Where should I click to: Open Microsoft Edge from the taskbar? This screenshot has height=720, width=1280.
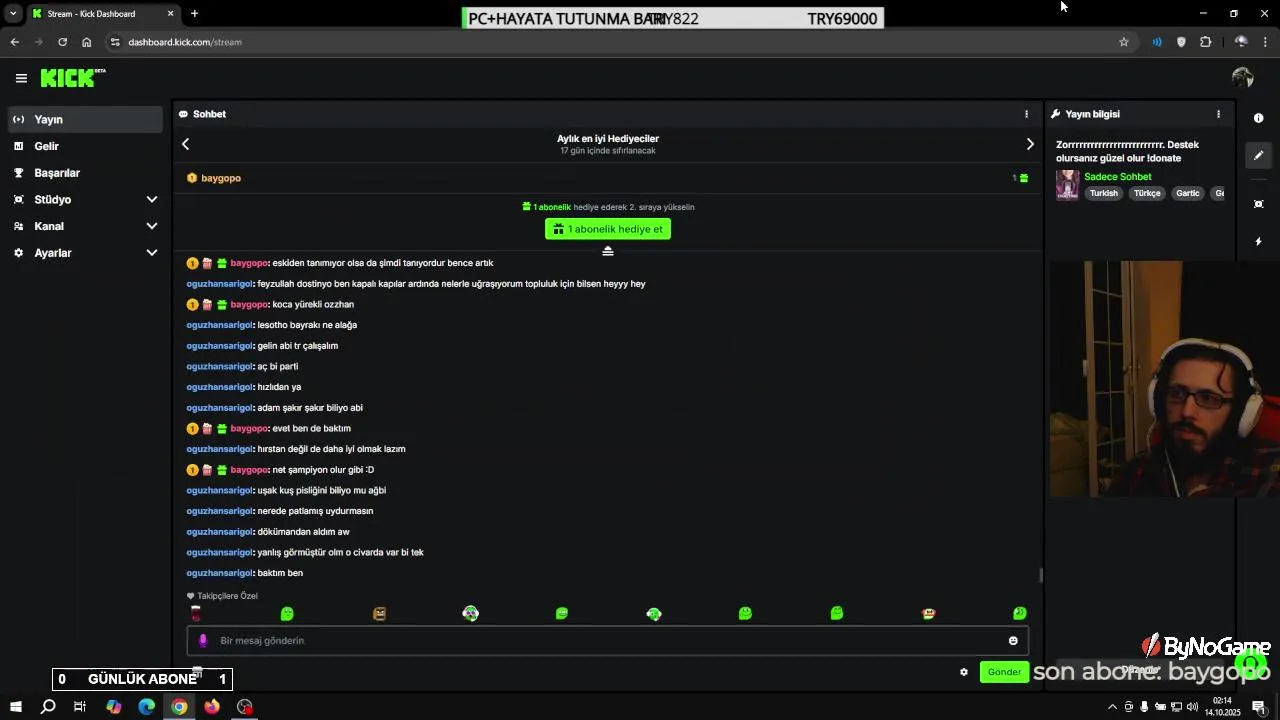tap(146, 706)
